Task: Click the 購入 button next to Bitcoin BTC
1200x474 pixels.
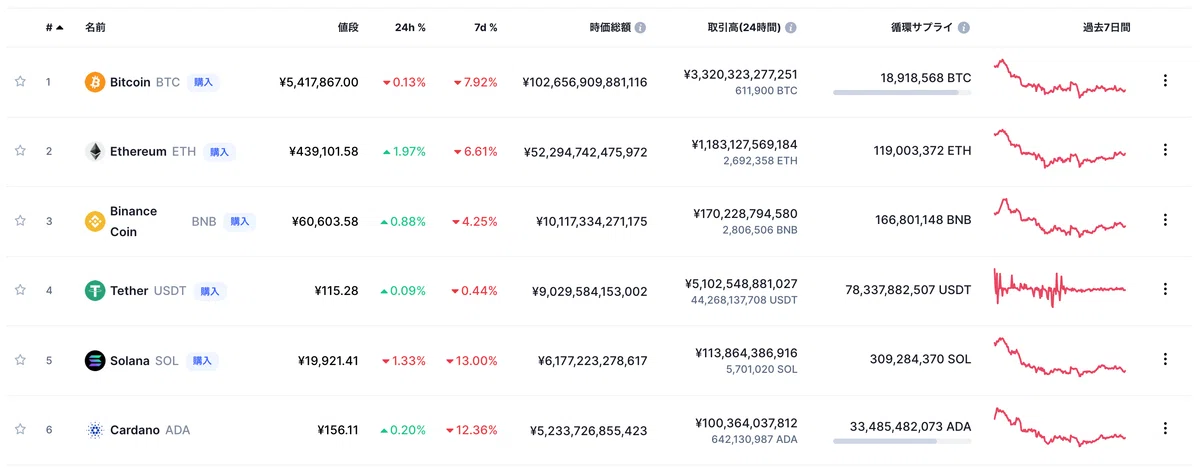Action: pyautogui.click(x=203, y=82)
